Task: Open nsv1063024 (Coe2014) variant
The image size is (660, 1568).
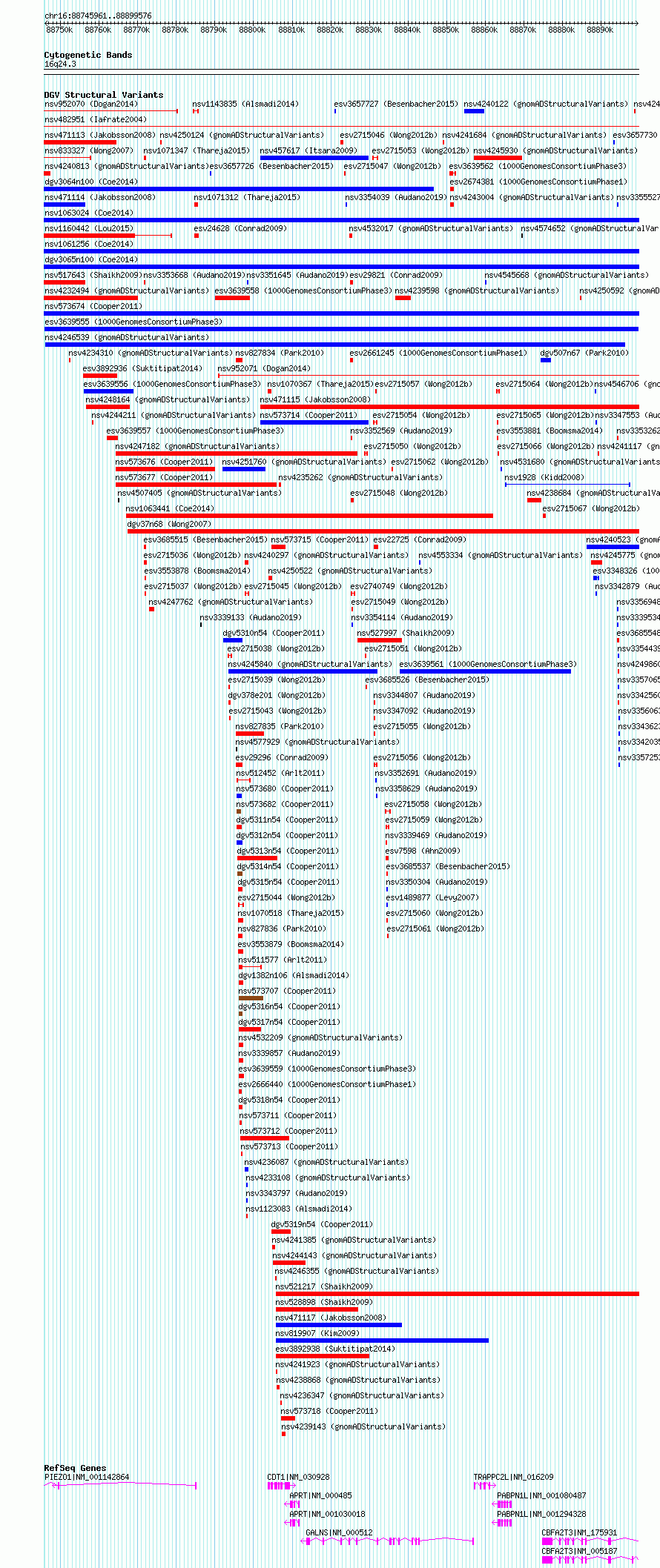Action: (88, 213)
